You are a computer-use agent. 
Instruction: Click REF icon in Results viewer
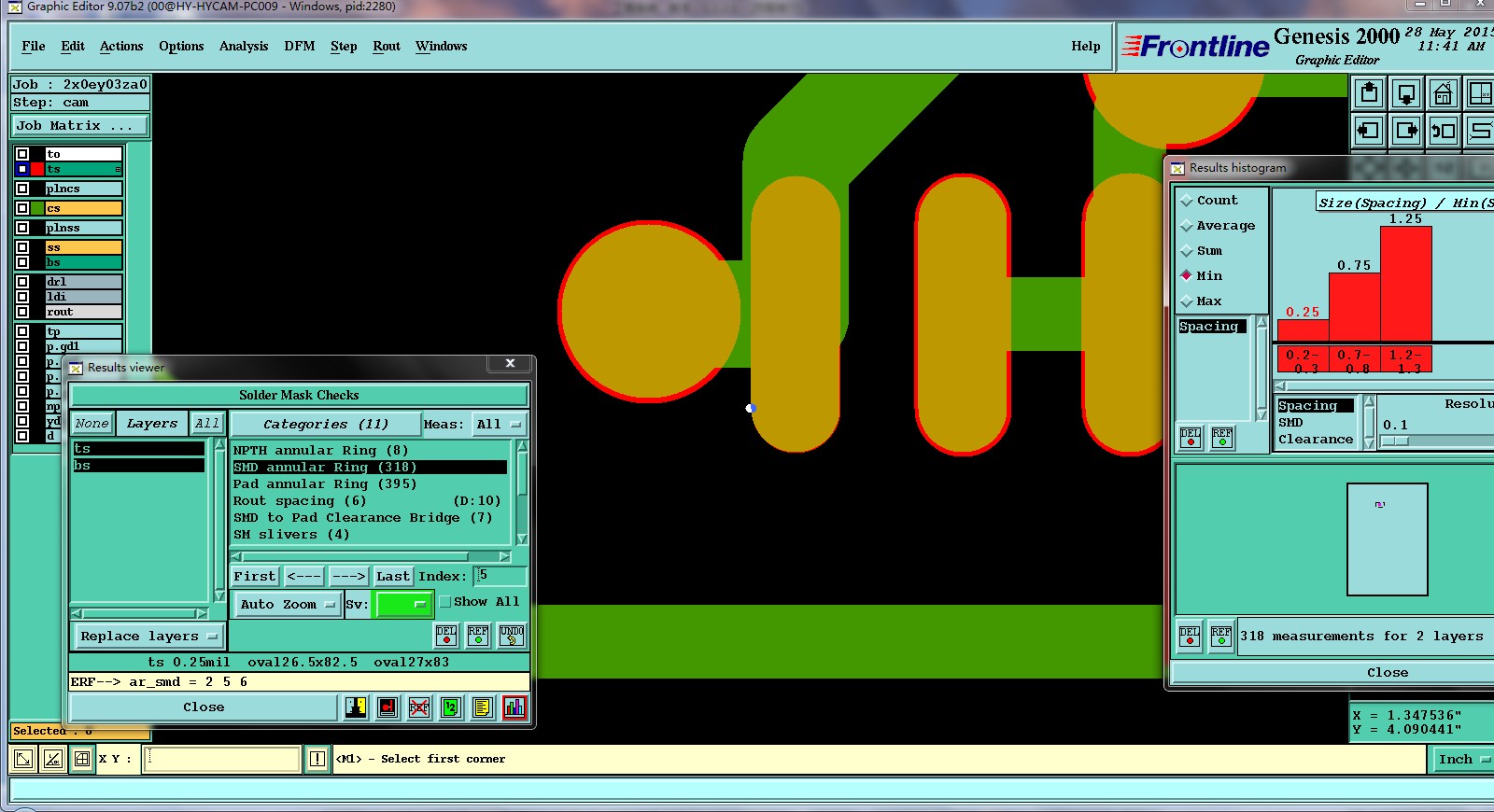[478, 636]
